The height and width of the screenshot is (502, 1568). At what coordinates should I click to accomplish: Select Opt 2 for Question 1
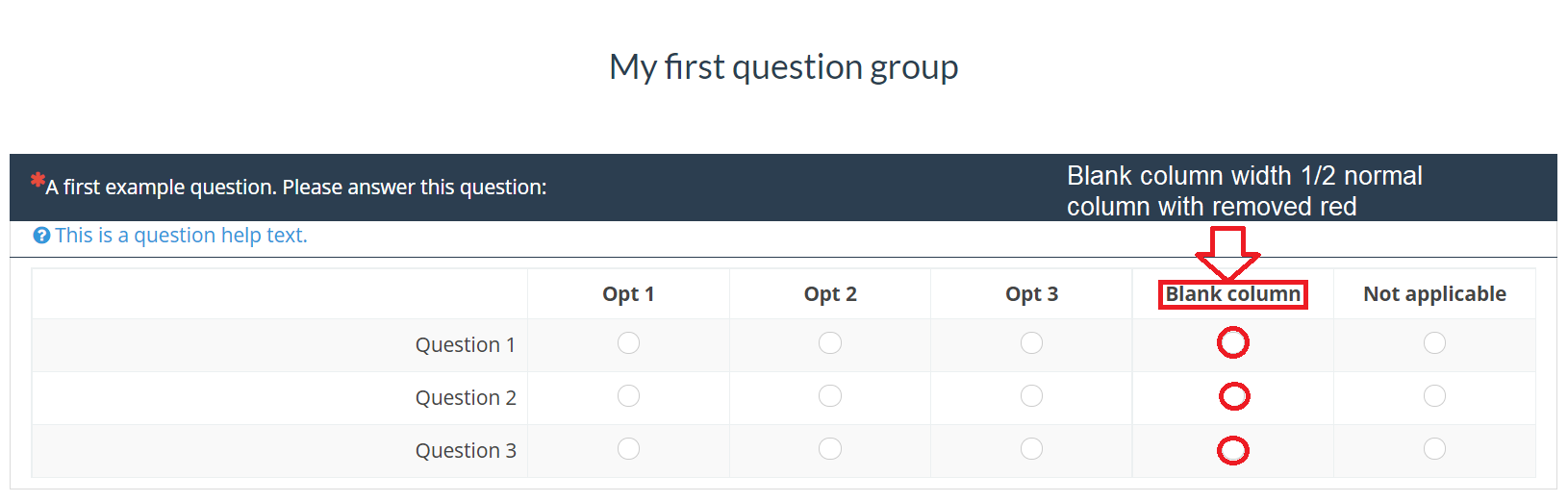[830, 343]
